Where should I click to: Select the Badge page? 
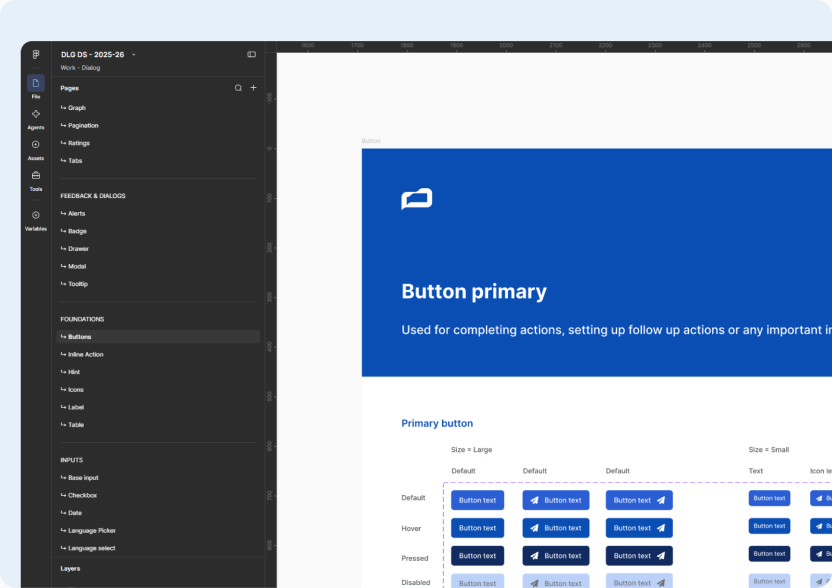click(x=158, y=231)
